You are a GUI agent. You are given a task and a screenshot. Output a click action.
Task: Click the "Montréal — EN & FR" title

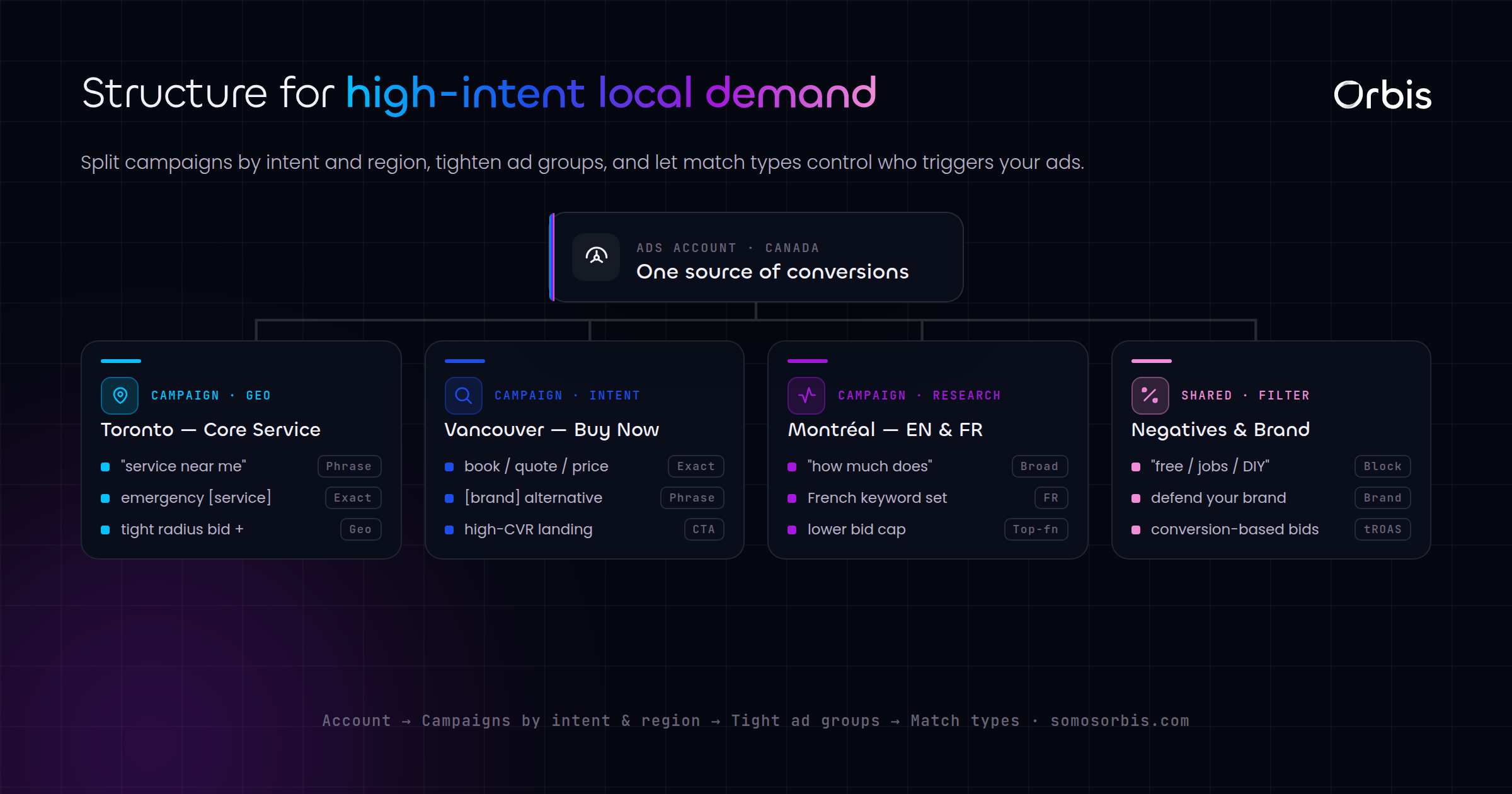coord(885,430)
